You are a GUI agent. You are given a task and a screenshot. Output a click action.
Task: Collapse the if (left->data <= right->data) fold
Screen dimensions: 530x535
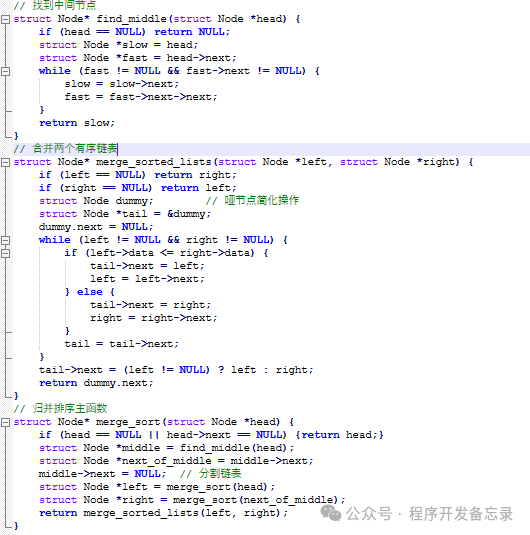5,253
